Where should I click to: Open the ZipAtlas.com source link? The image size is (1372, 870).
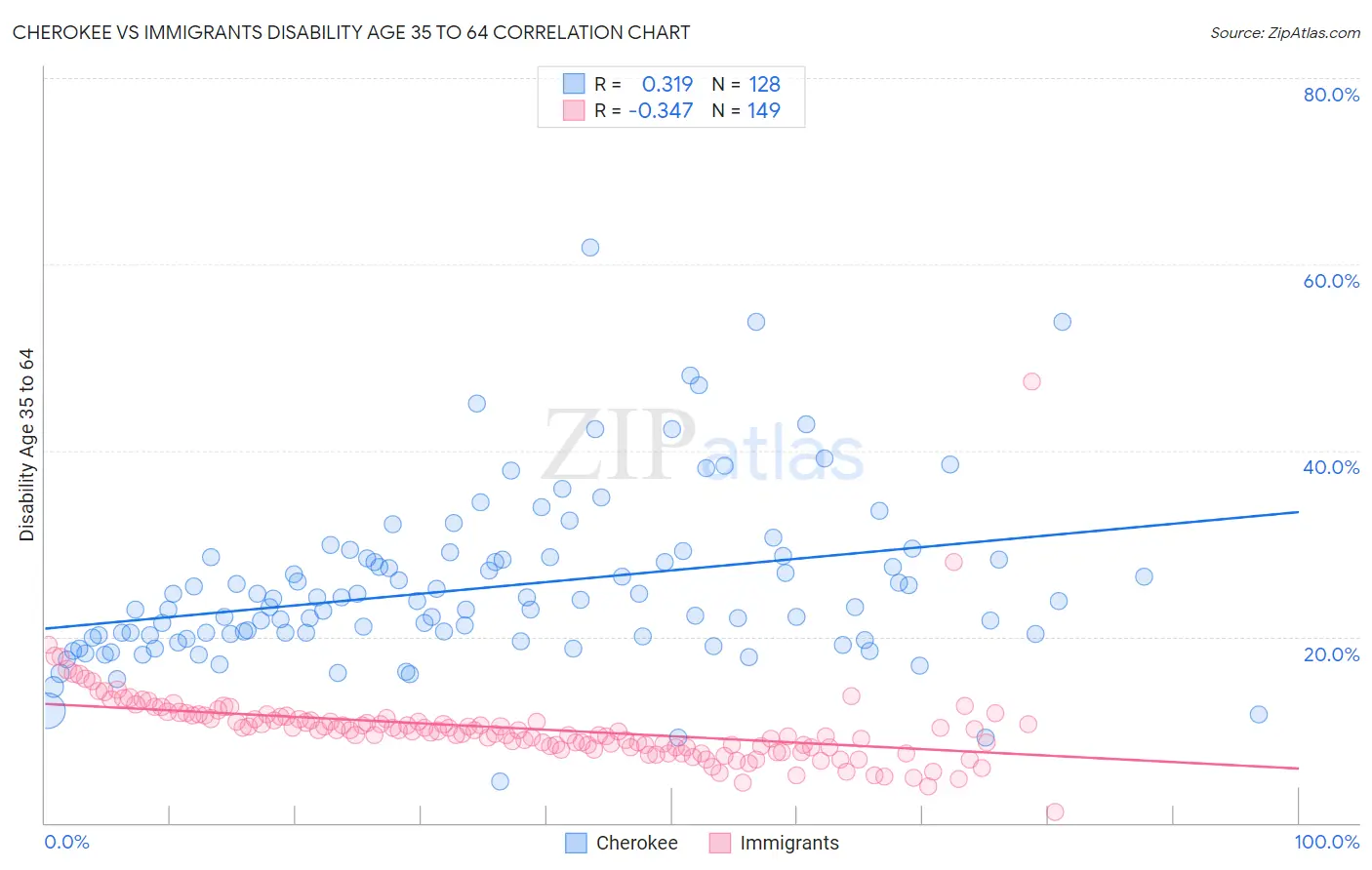(1284, 32)
